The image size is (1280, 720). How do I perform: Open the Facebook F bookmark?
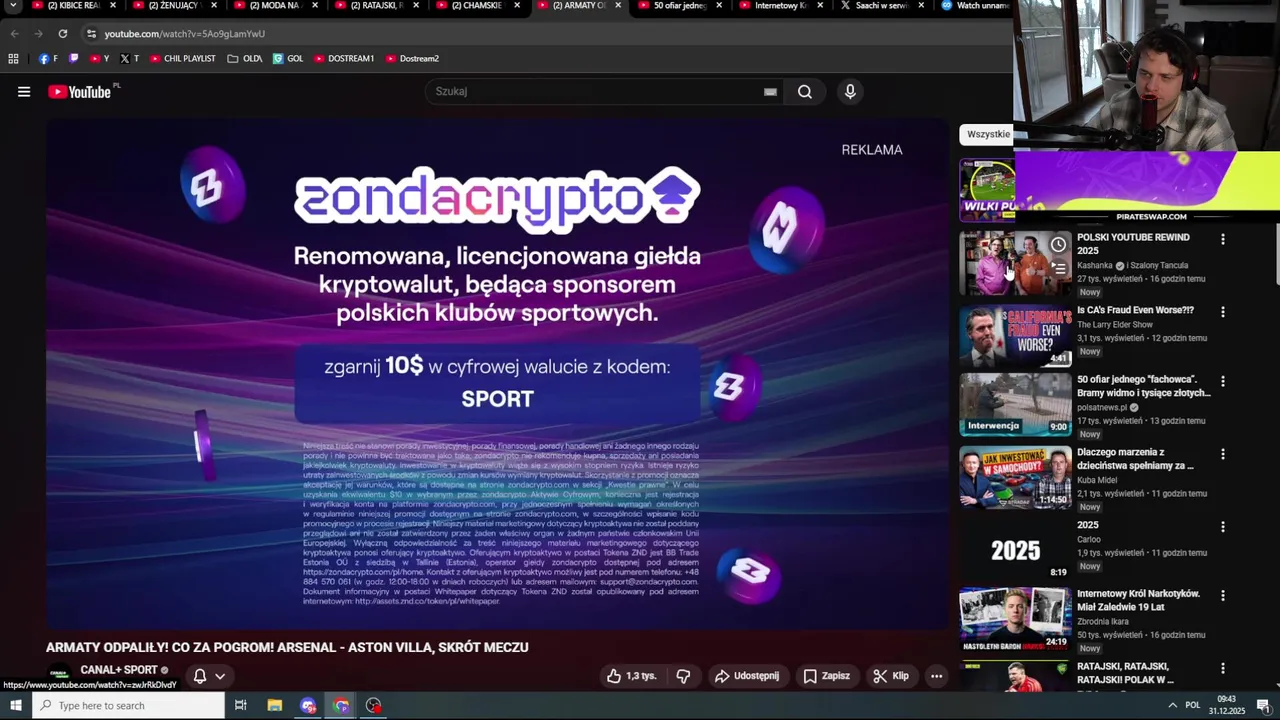pyautogui.click(x=48, y=59)
